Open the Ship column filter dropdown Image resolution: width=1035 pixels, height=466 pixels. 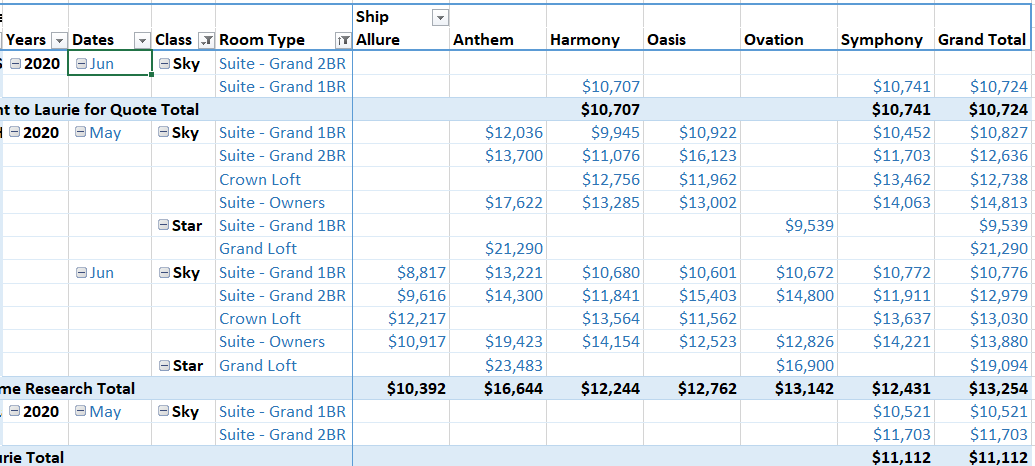(440, 18)
